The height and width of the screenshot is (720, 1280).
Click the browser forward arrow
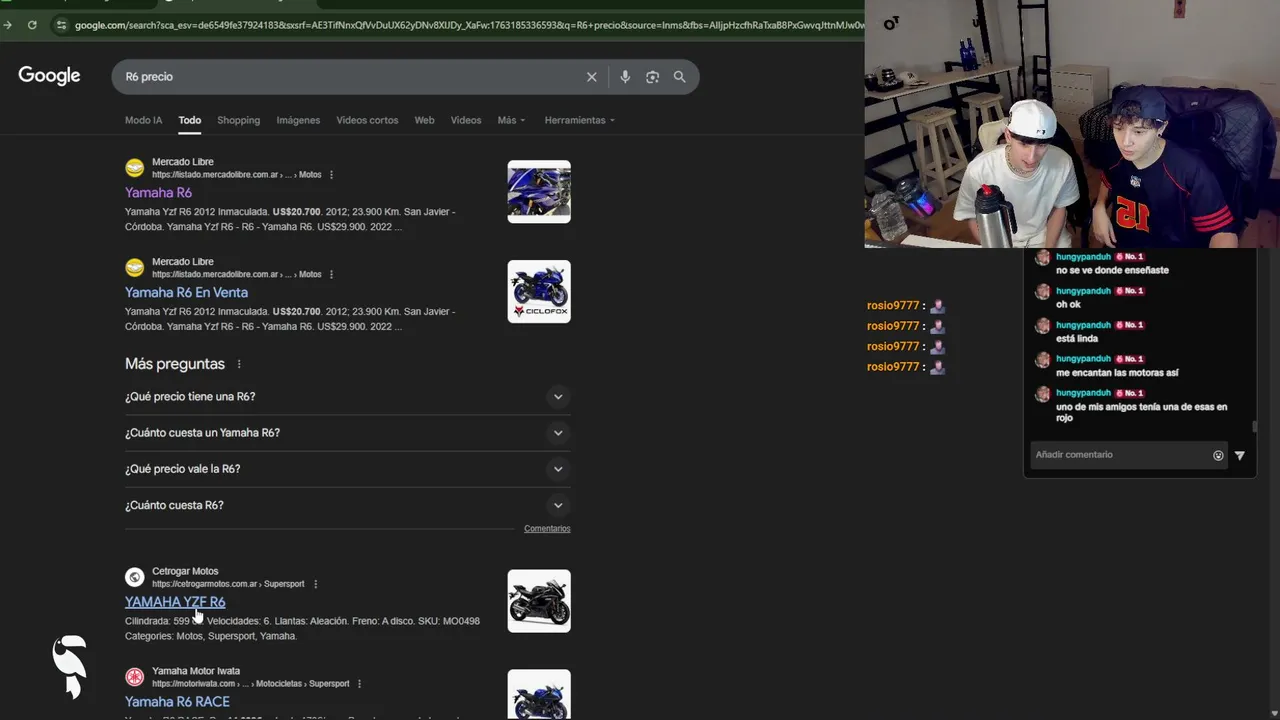tap(7, 25)
